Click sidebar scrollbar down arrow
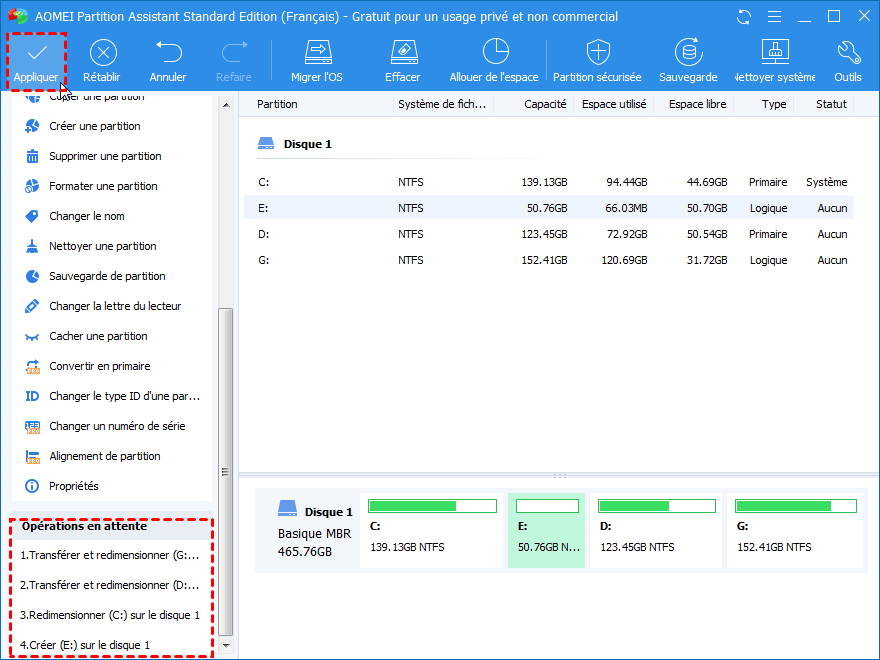 tap(226, 645)
